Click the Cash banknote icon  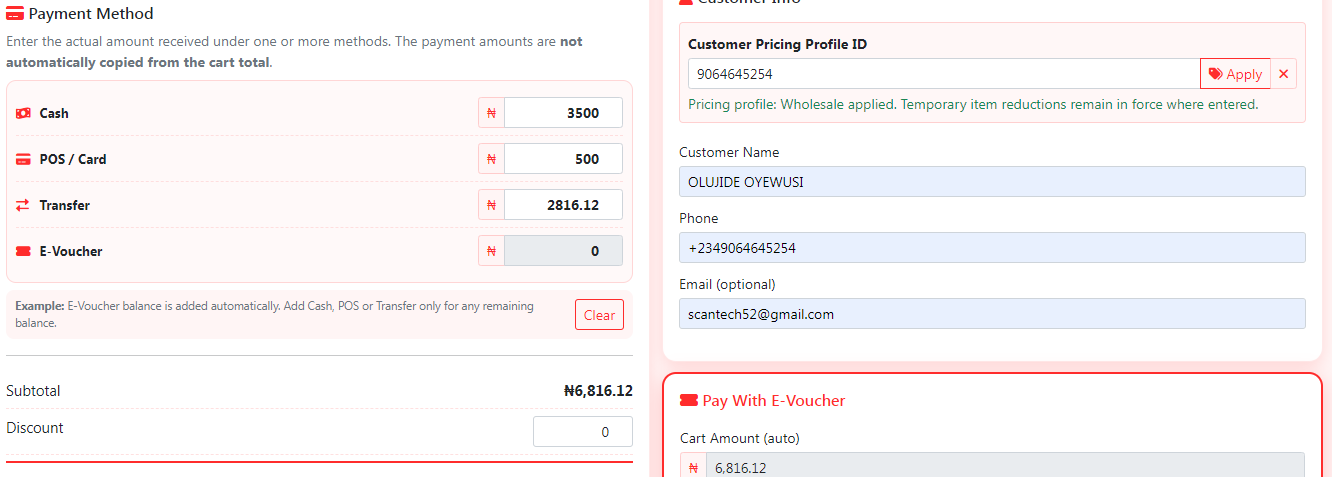click(x=23, y=113)
